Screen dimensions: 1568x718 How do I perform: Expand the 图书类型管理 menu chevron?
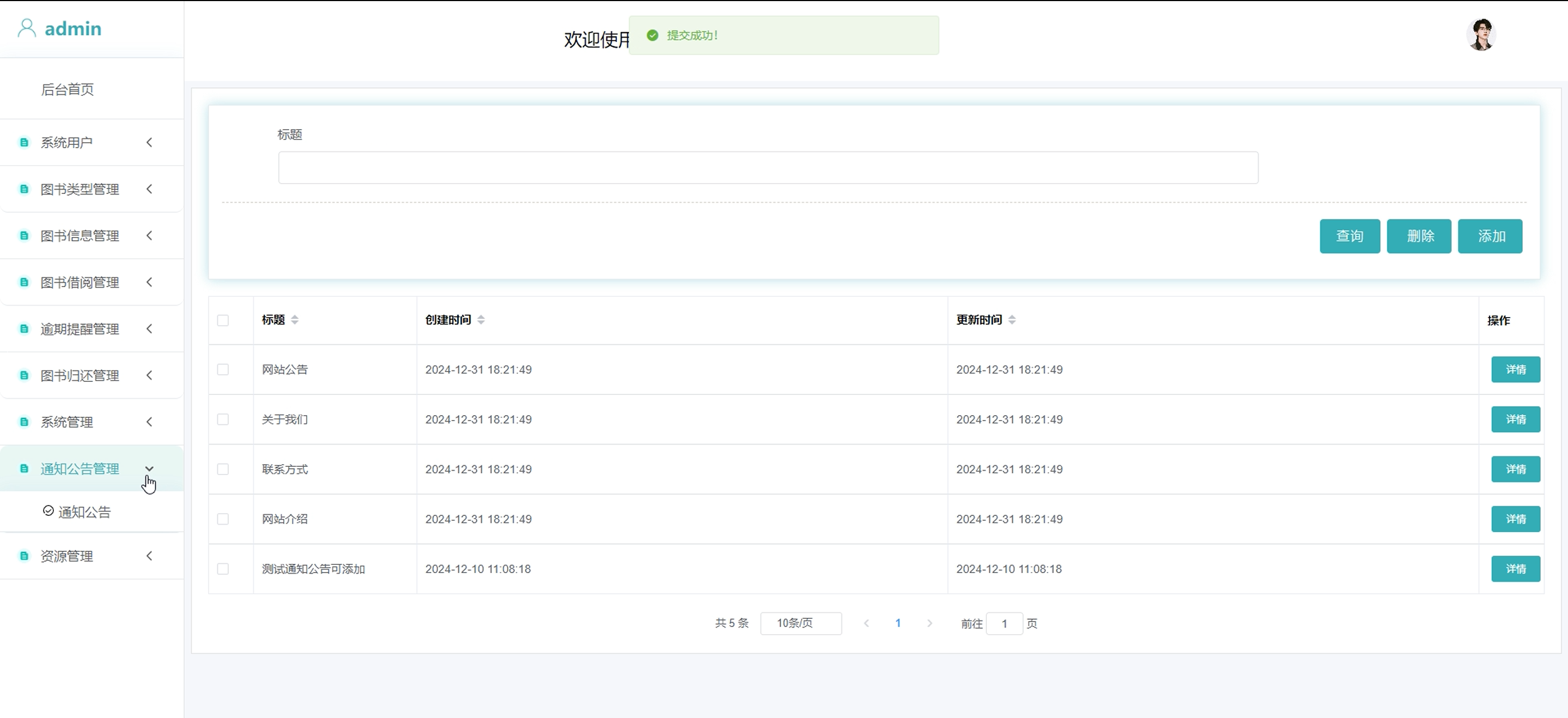[x=149, y=190]
